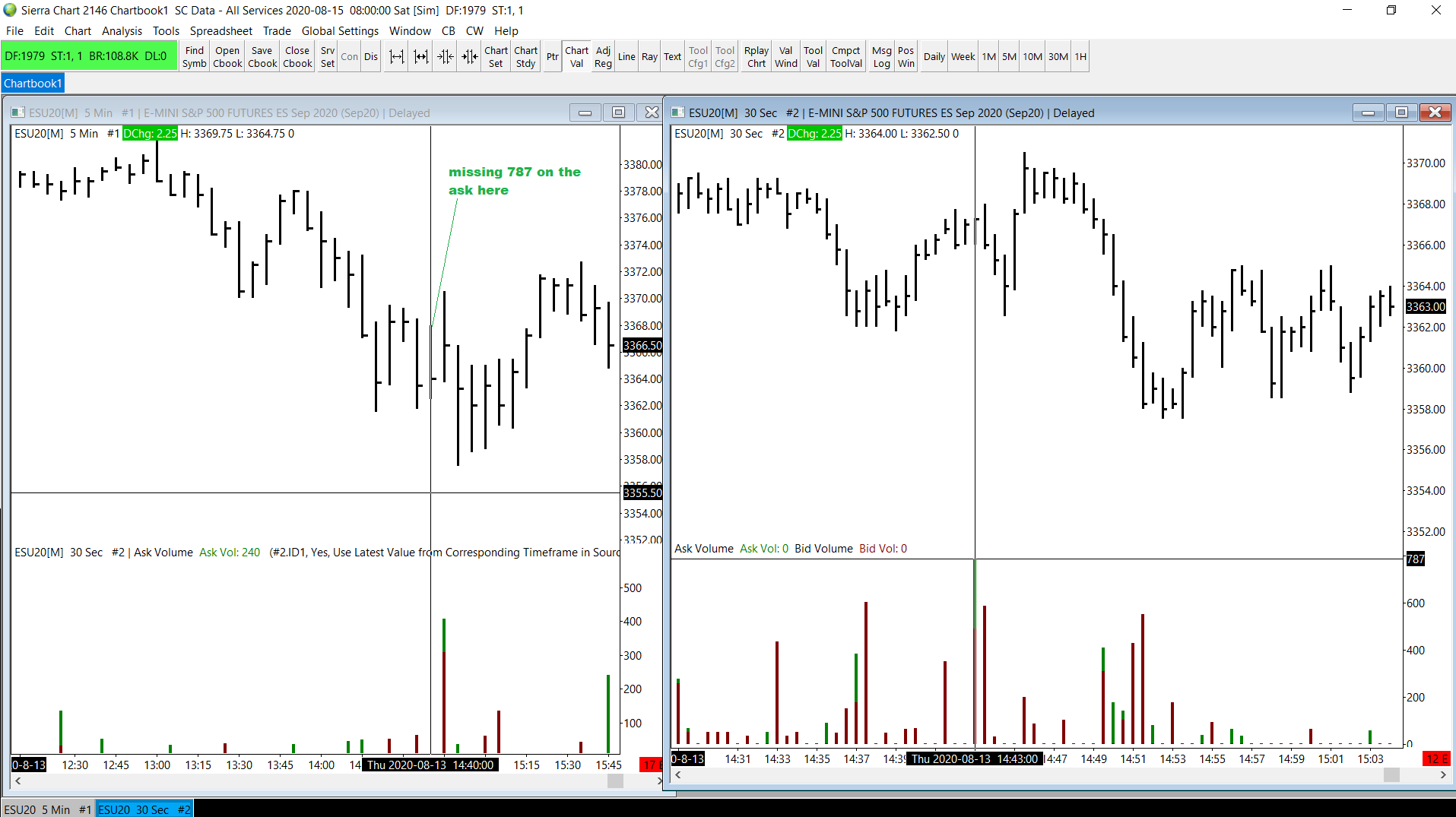The image size is (1456, 817).
Task: Open Chart Set settings
Action: pyautogui.click(x=496, y=57)
